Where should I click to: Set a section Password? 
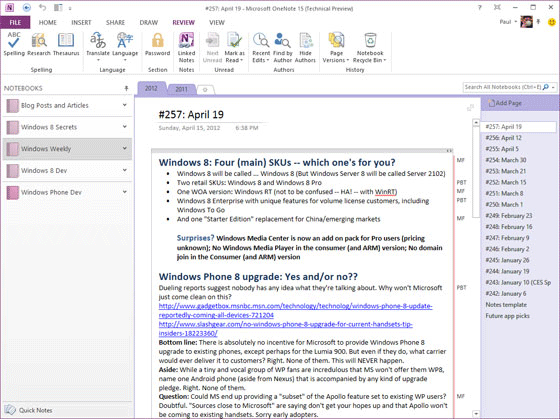pyautogui.click(x=158, y=44)
